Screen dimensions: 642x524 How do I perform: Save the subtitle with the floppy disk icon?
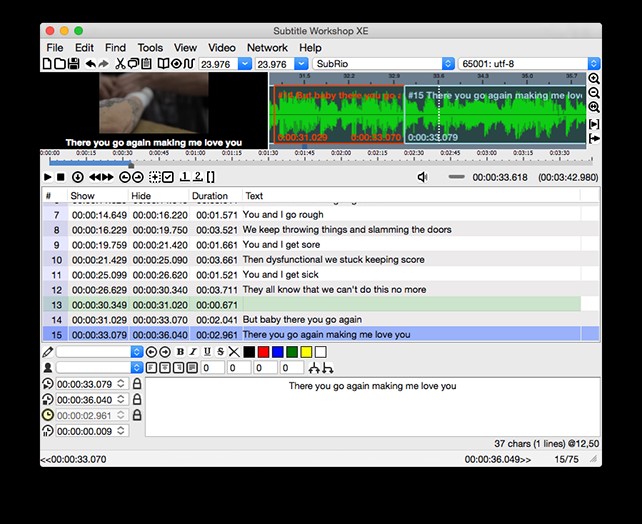74,64
